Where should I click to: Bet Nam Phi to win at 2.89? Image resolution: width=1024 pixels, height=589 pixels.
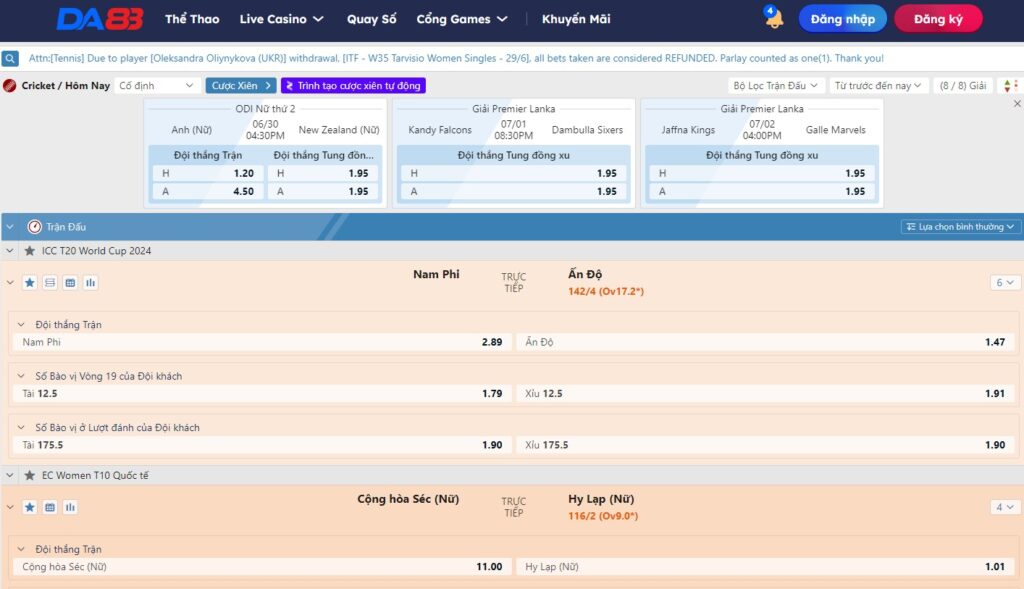click(x=262, y=342)
